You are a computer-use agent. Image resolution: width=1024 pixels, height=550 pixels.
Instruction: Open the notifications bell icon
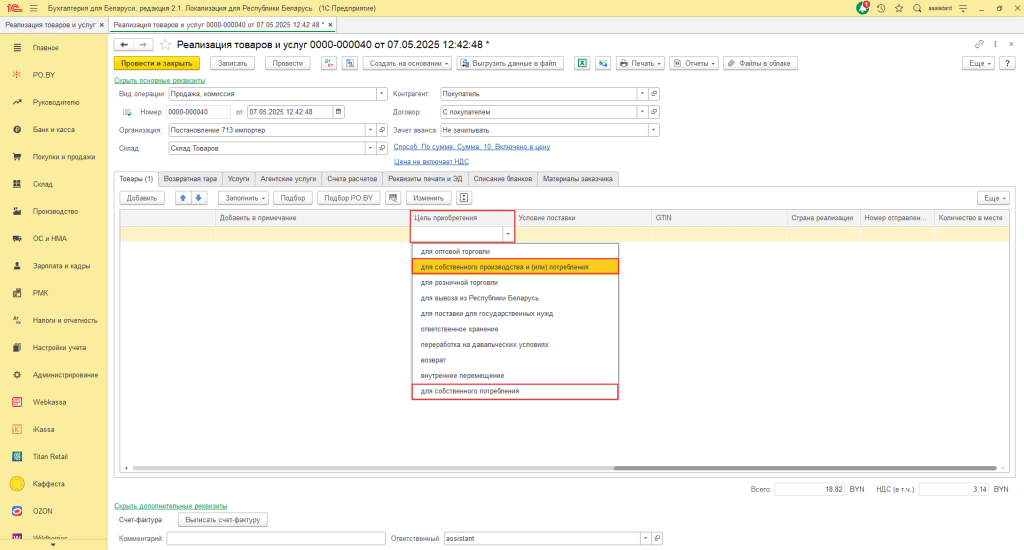(863, 8)
